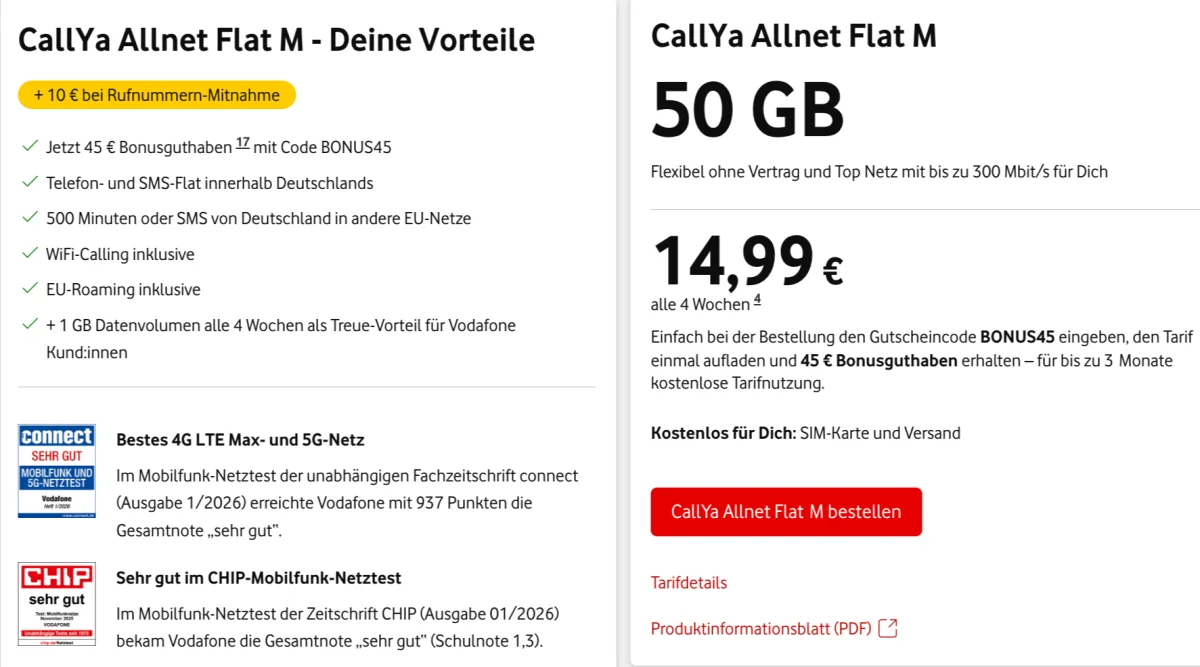The image size is (1200, 667).
Task: Click the 50 GB data volume headline
Action: (748, 109)
